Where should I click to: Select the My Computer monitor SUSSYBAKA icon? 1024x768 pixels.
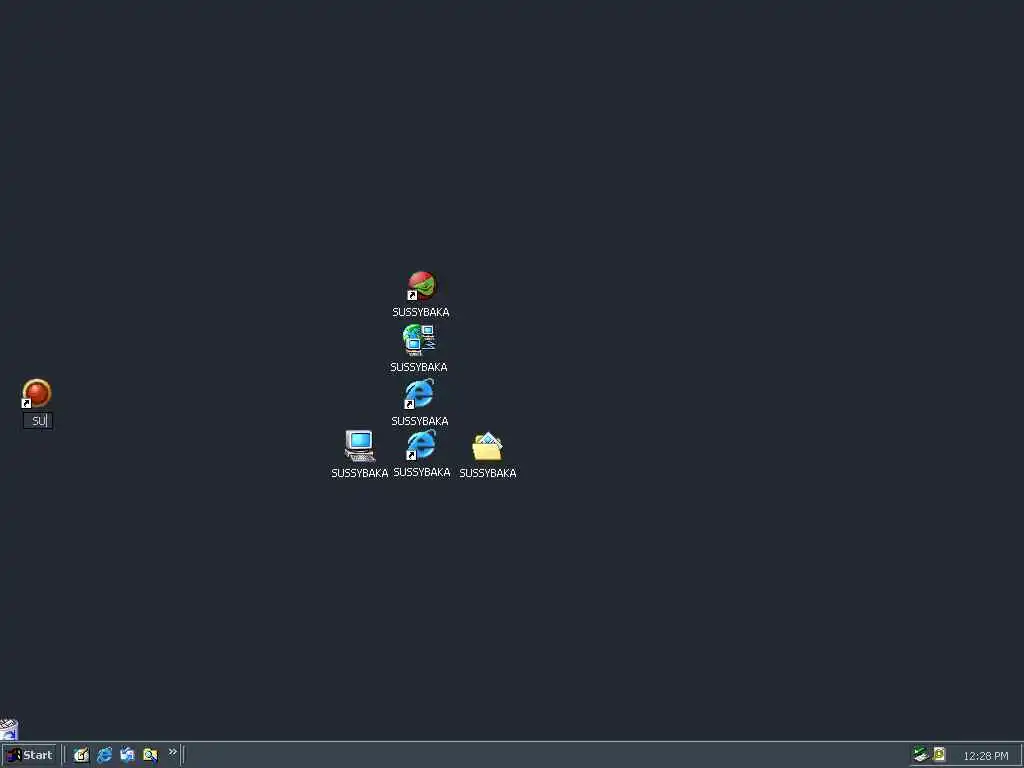click(360, 446)
